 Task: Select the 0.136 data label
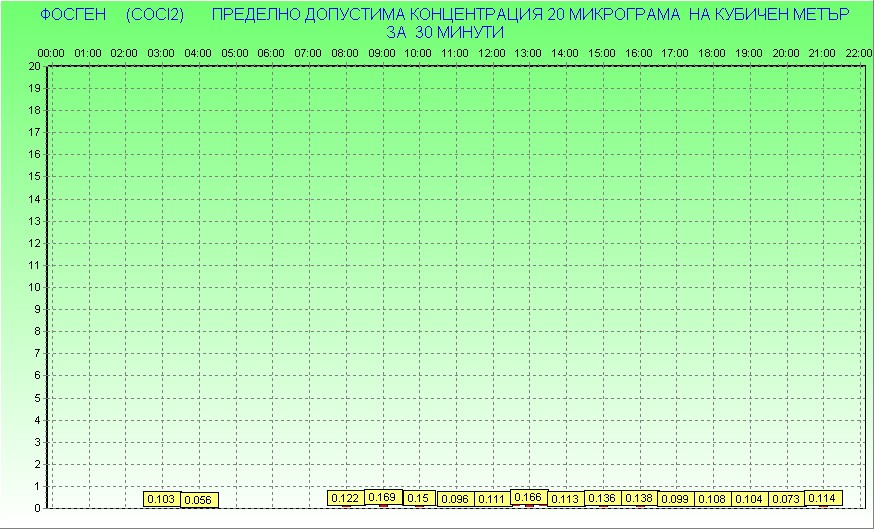602,498
